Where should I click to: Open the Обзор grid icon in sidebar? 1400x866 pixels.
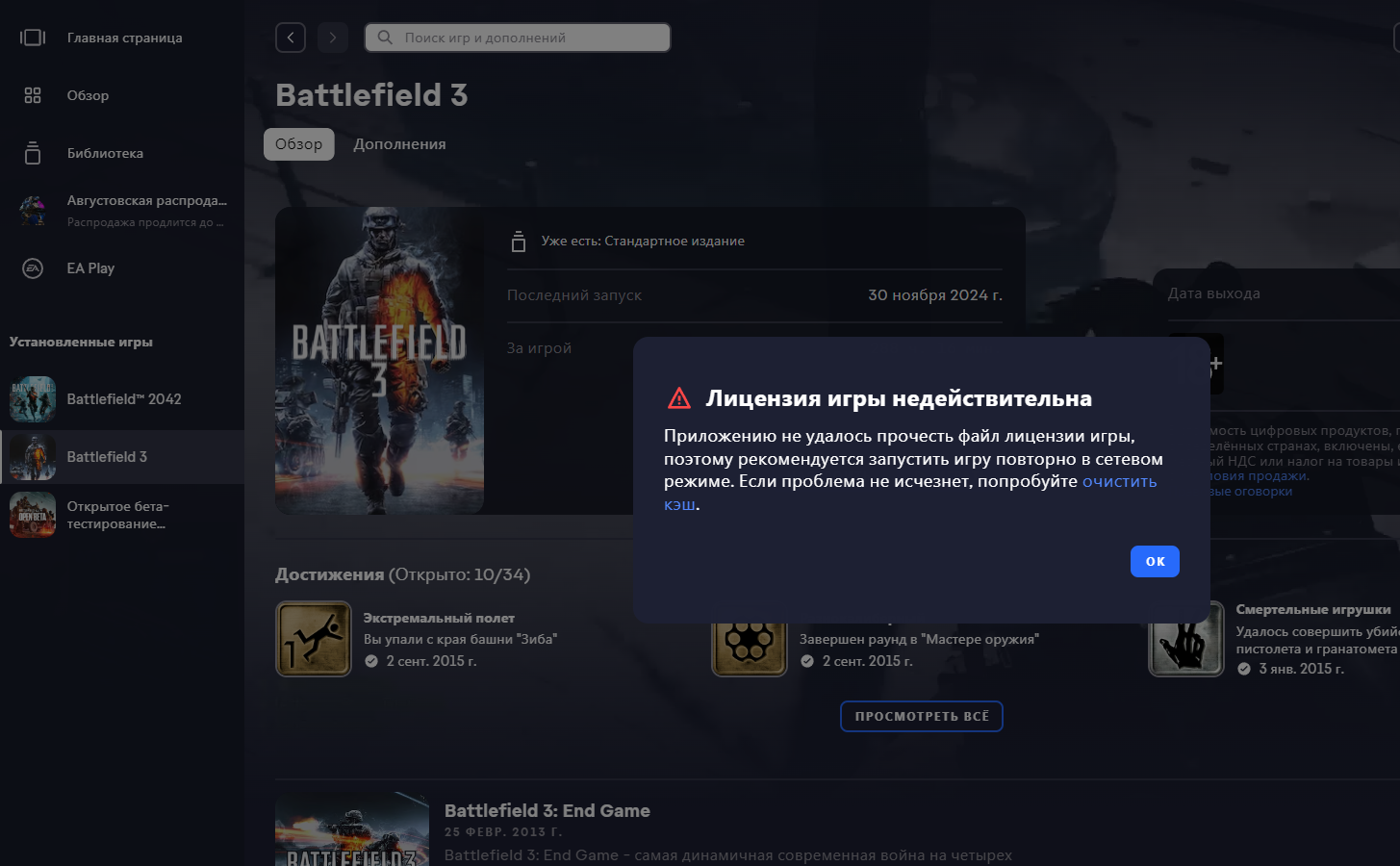click(x=33, y=95)
